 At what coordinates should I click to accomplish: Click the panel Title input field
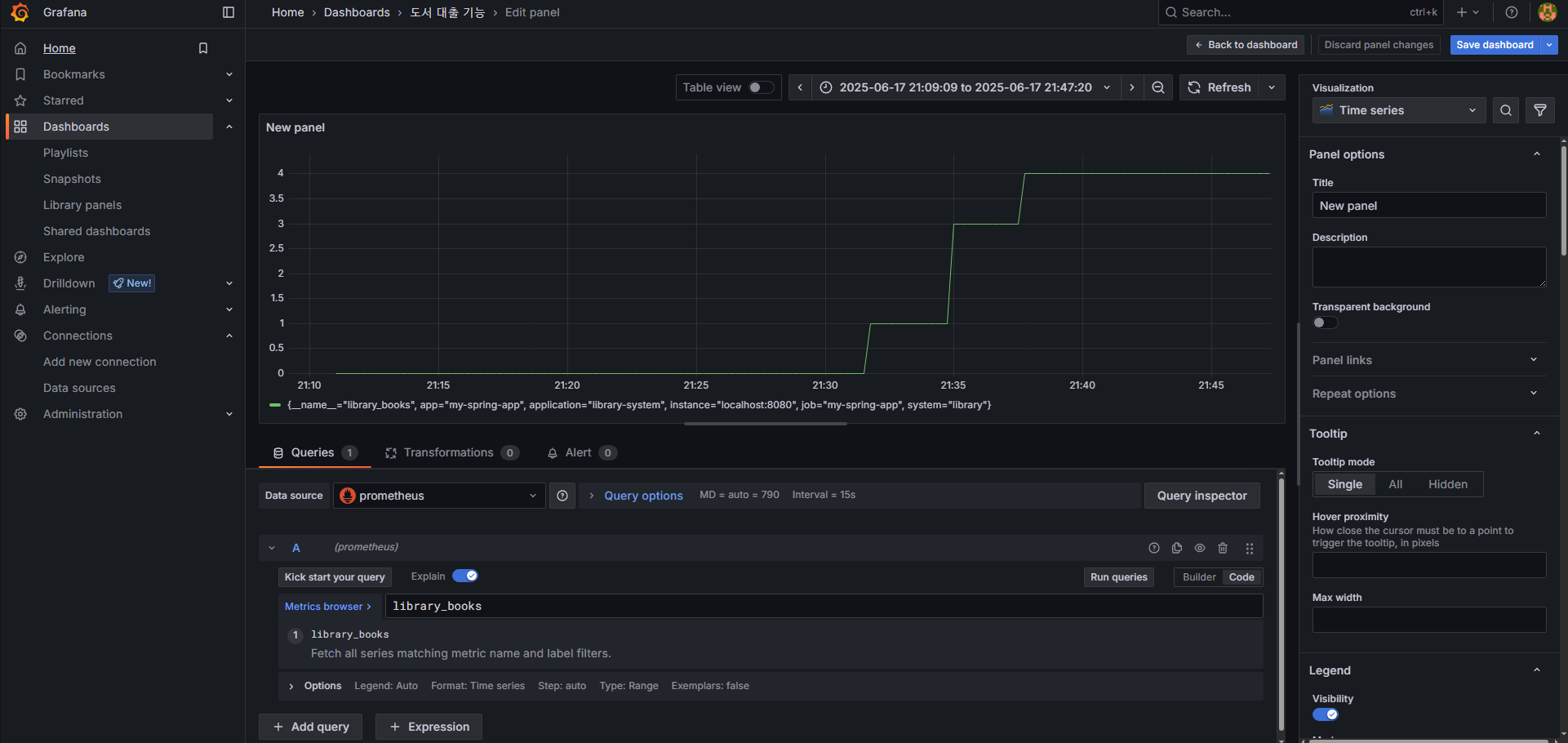click(x=1429, y=206)
